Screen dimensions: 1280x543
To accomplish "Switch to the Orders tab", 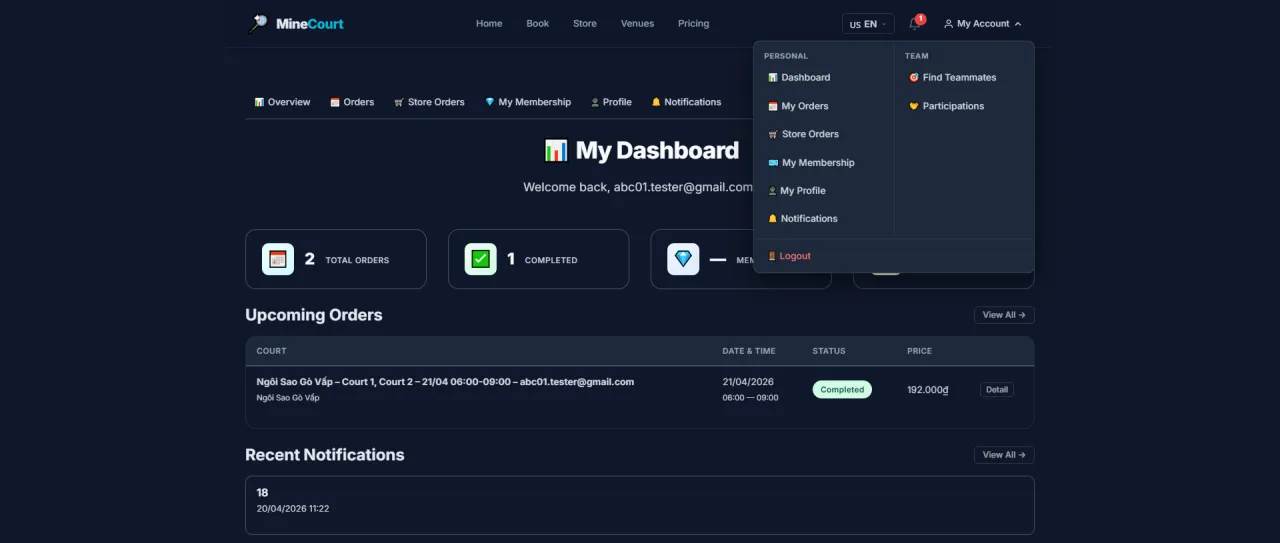I will (x=352, y=102).
